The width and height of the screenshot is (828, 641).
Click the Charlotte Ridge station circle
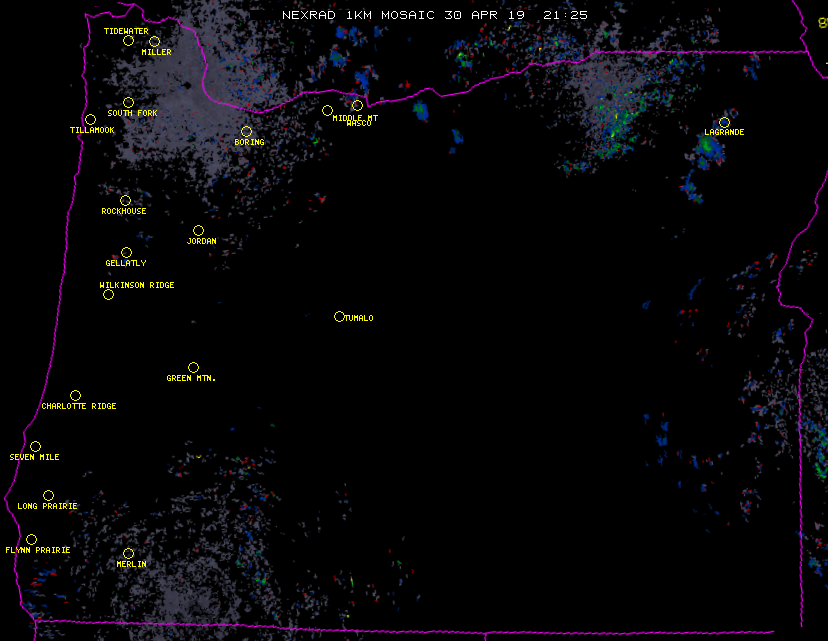(75, 395)
